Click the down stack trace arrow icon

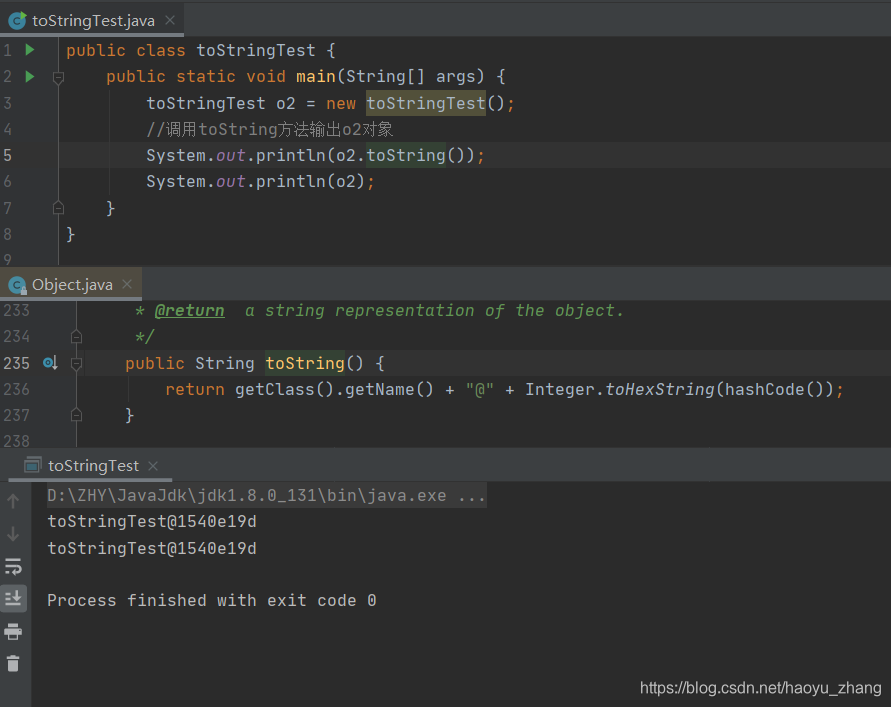click(x=13, y=534)
